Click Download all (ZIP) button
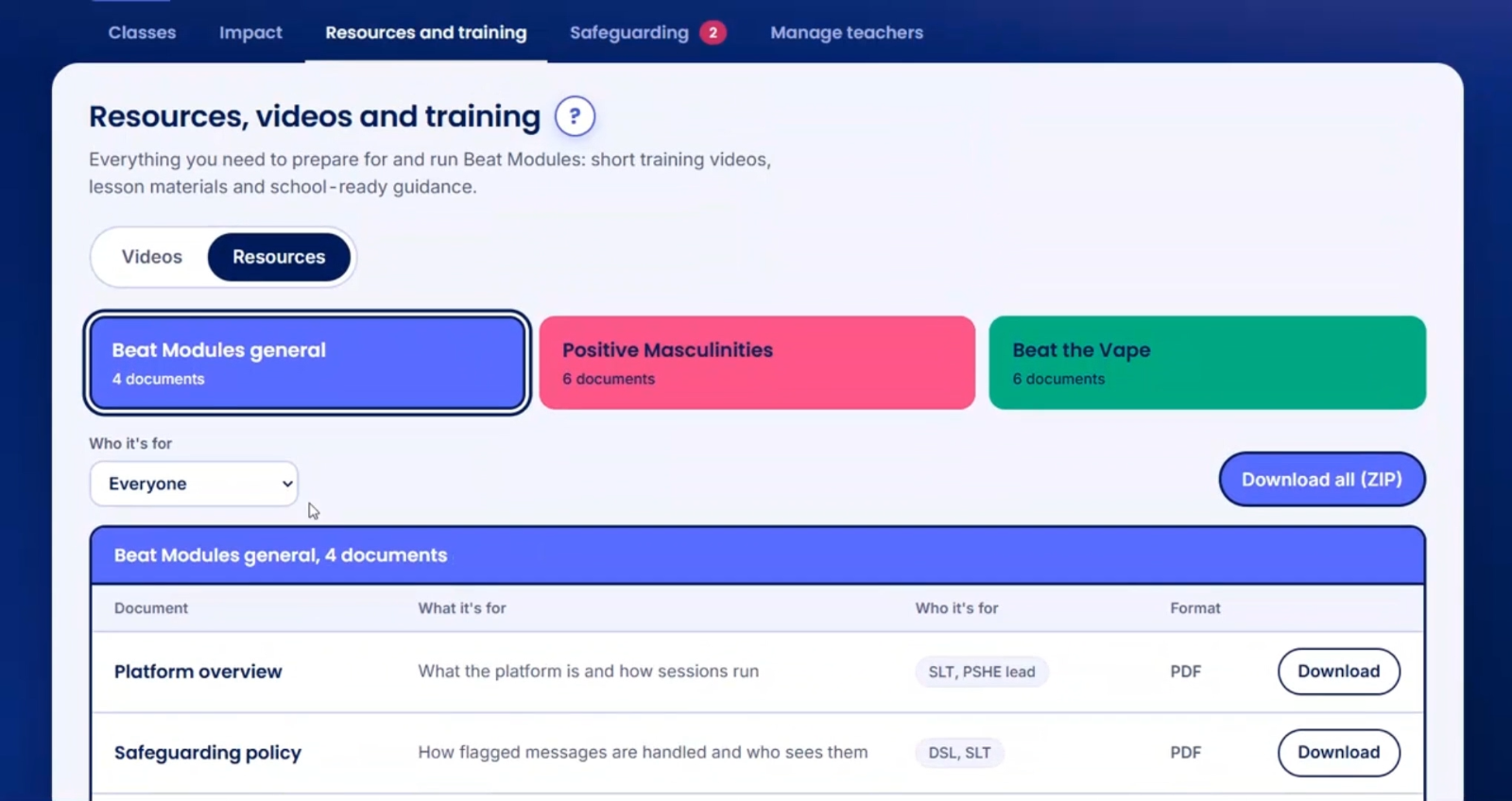 pyautogui.click(x=1322, y=480)
